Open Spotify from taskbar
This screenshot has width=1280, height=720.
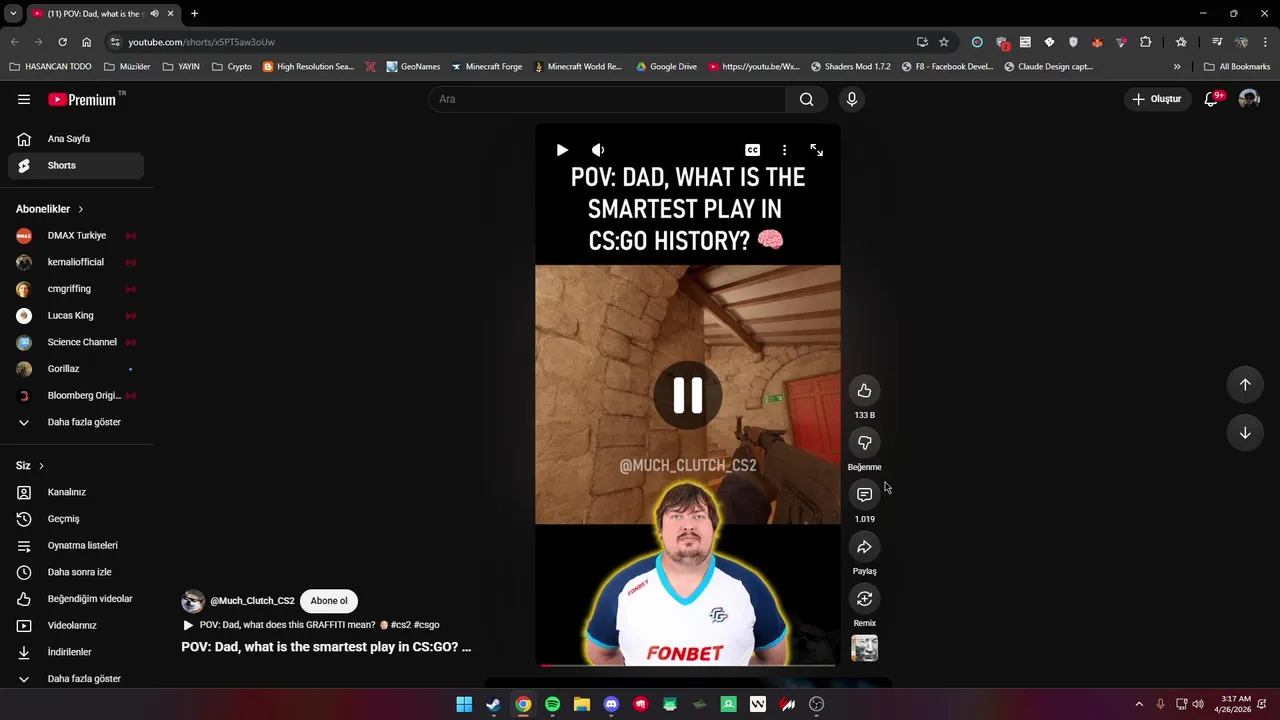(x=552, y=705)
